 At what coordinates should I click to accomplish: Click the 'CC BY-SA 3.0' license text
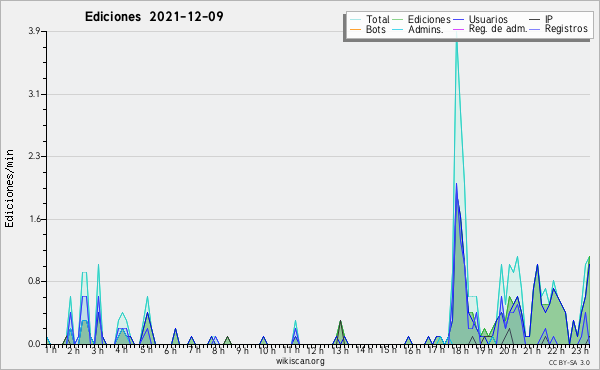pyautogui.click(x=569, y=362)
